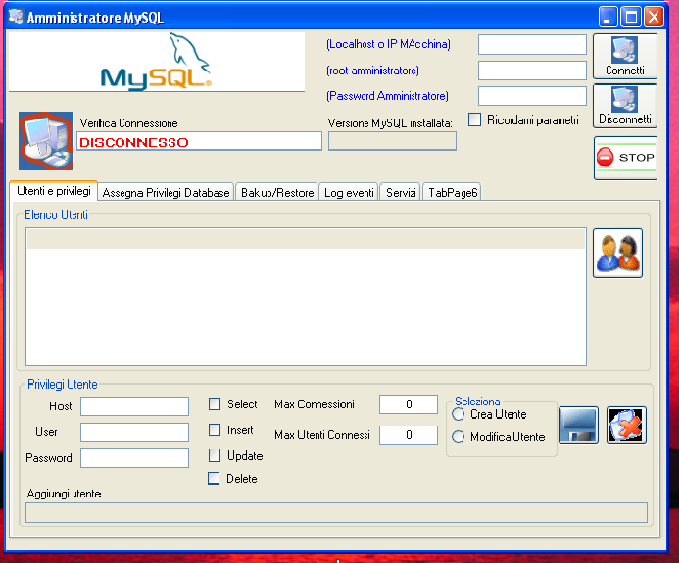
Task: Open the users list icon button
Action: click(x=618, y=253)
